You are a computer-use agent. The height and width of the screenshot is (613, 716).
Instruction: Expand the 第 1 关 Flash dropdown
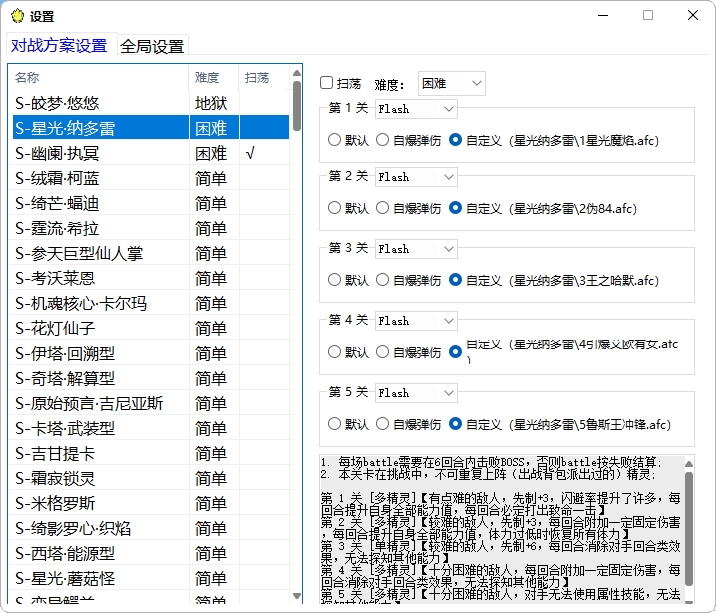416,108
